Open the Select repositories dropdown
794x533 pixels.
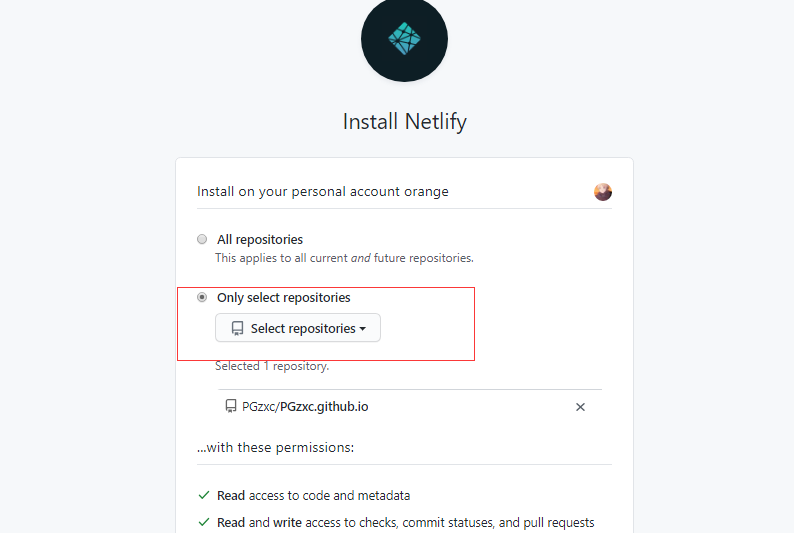click(x=298, y=328)
